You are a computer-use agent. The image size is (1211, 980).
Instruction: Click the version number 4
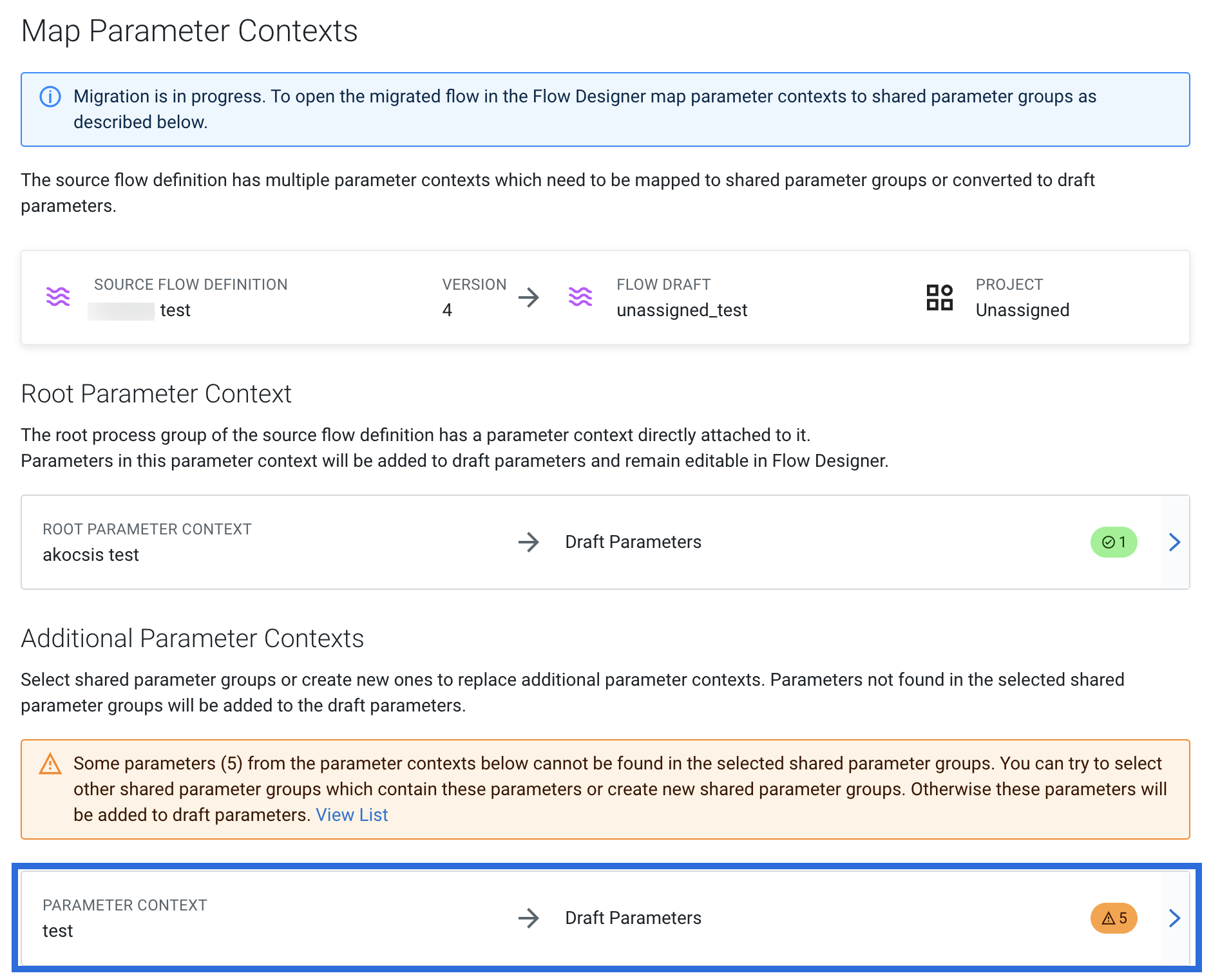tap(447, 310)
